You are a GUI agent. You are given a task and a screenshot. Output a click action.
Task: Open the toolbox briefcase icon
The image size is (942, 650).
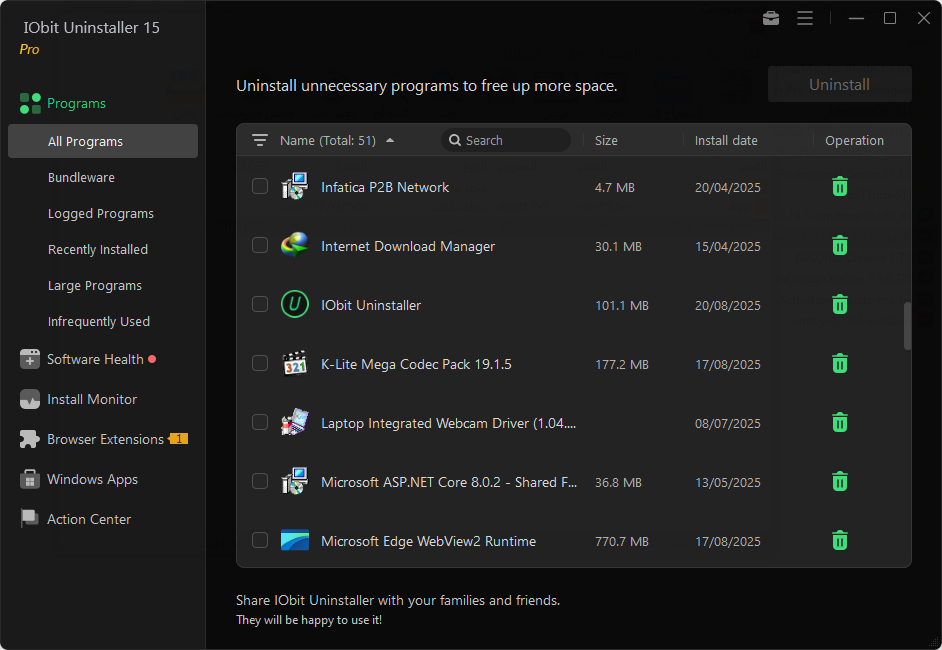[771, 18]
